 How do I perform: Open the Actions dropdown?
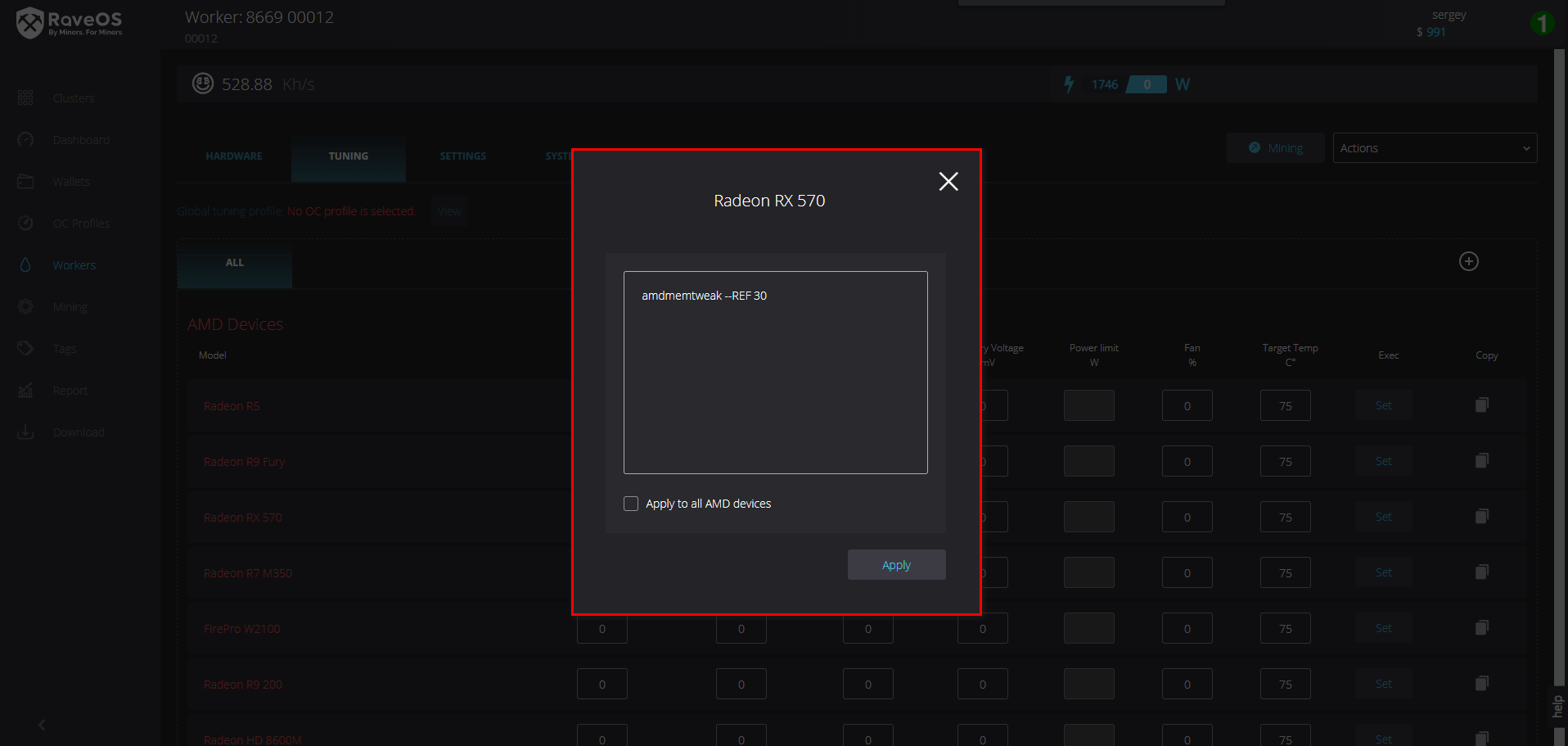point(1435,148)
